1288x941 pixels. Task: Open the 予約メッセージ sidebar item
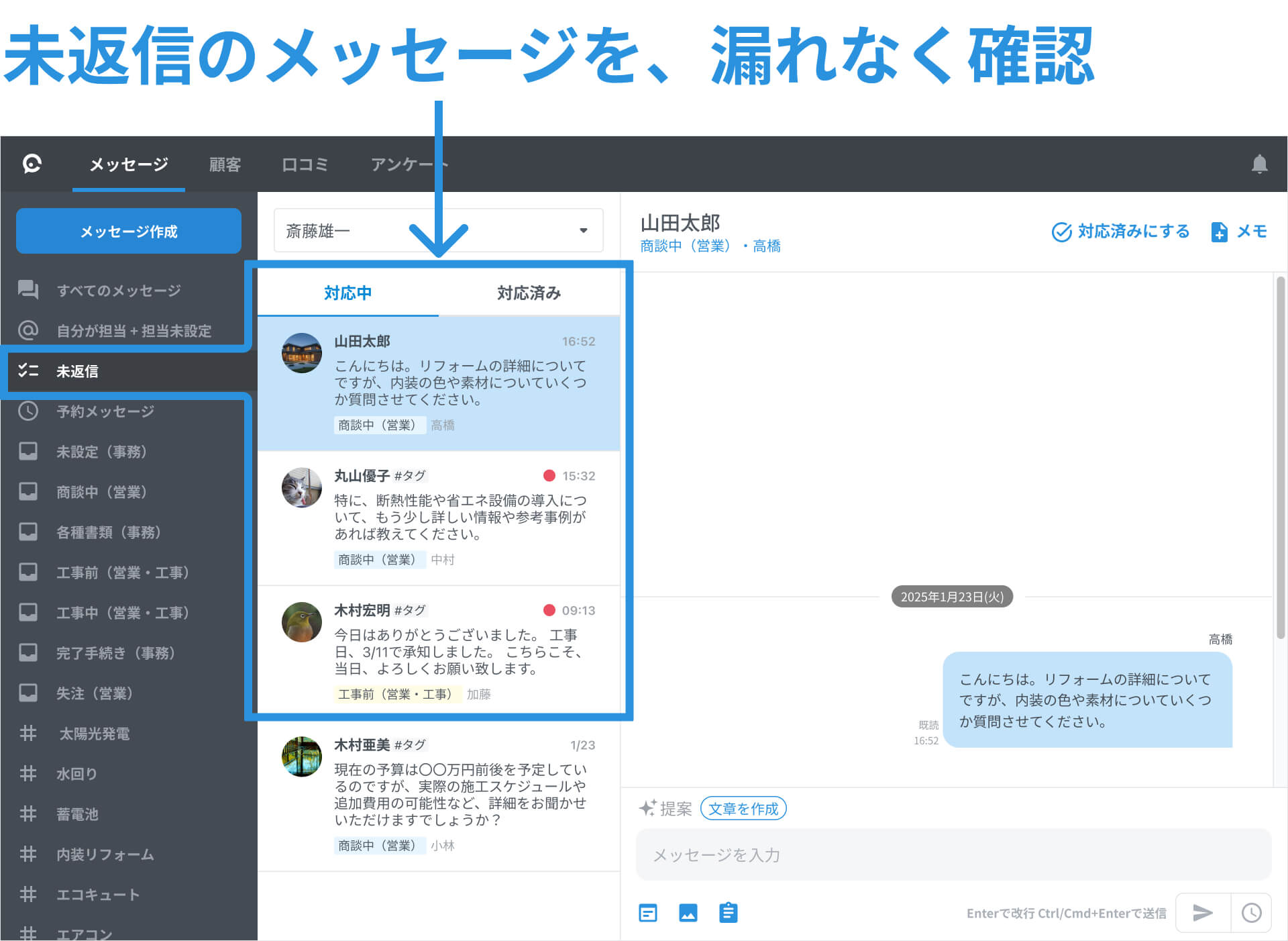[105, 411]
